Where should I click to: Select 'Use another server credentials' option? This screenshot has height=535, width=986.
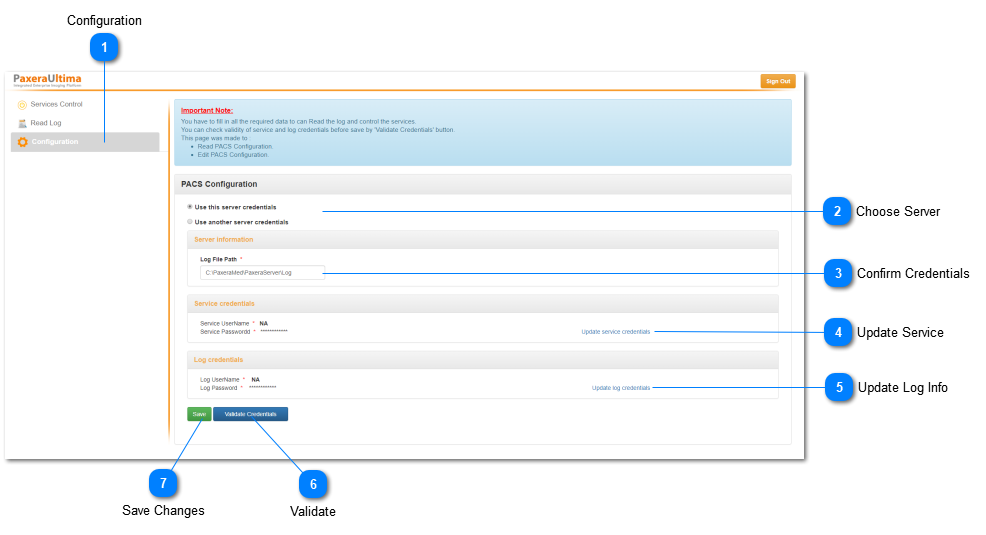point(190,222)
